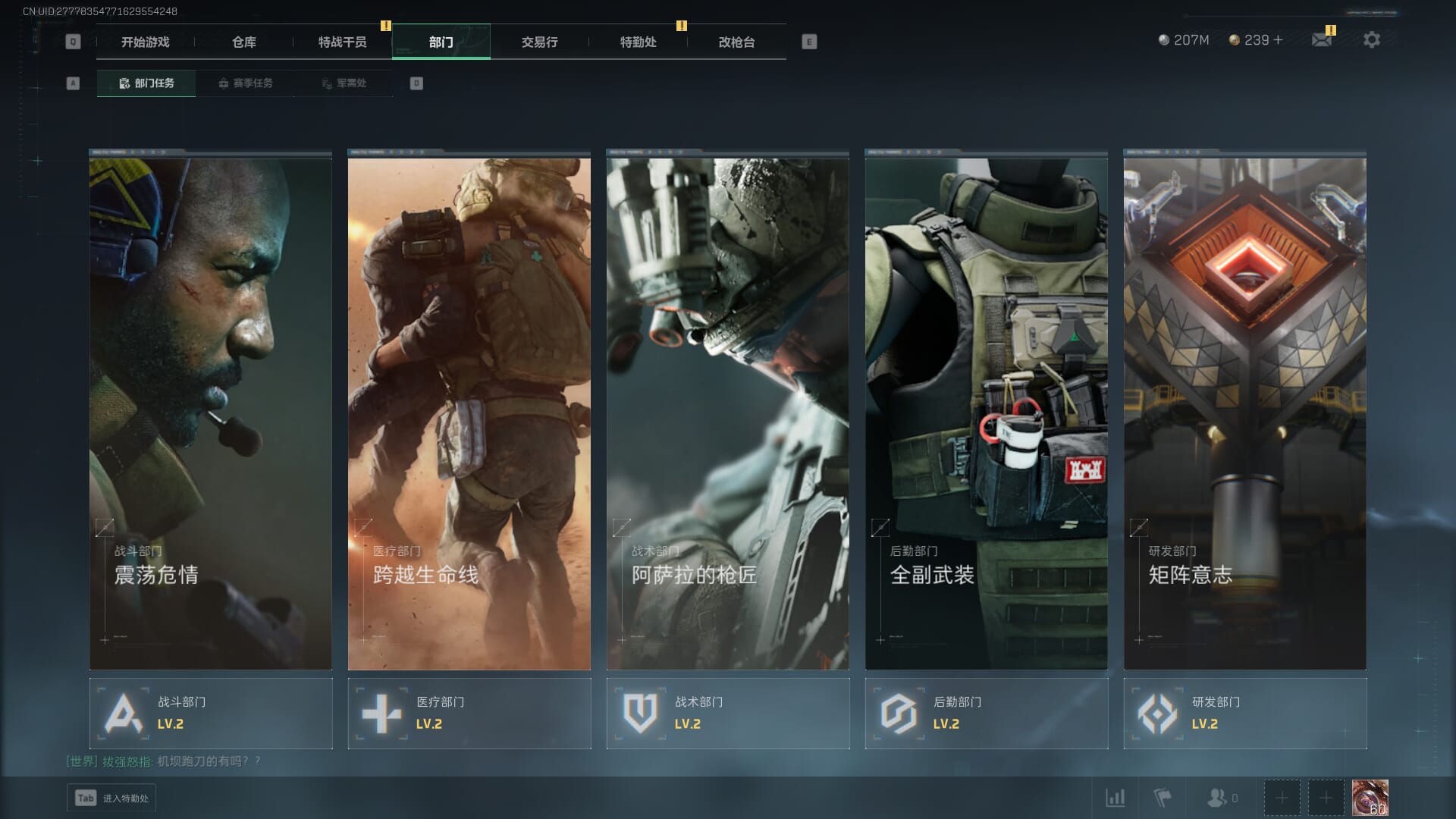Open the friends list icon
The width and height of the screenshot is (1456, 819).
1217,798
